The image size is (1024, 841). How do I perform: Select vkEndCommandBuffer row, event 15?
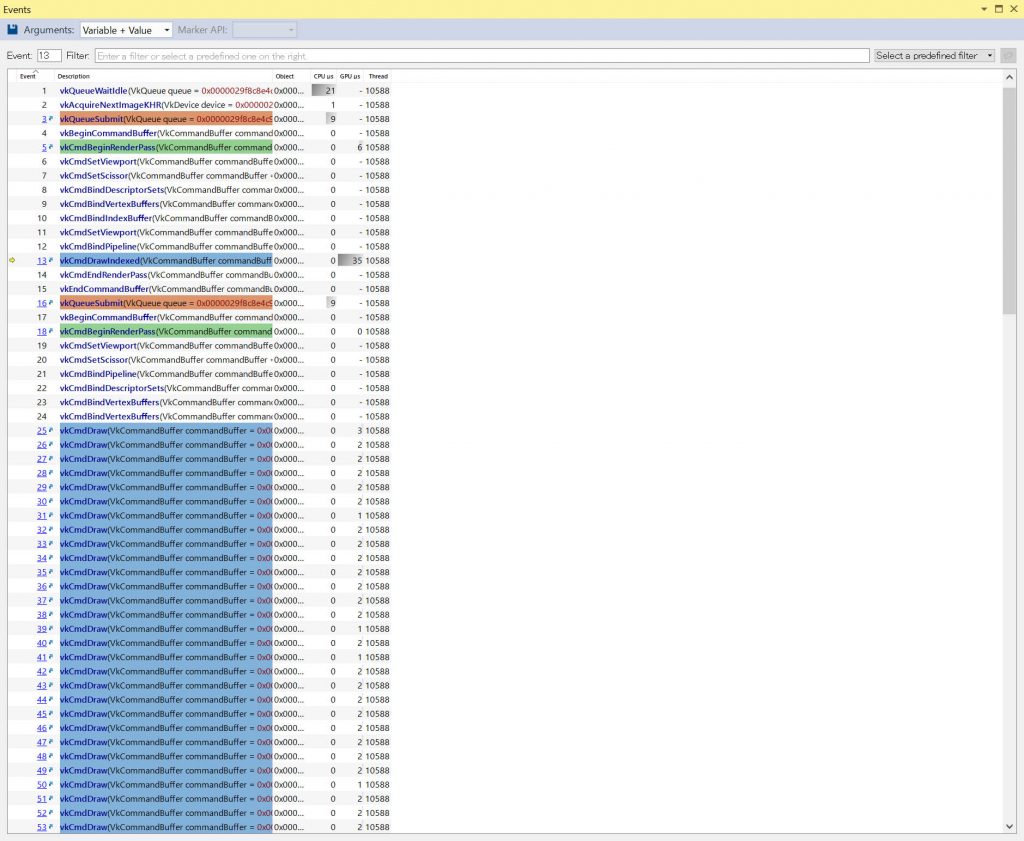click(x=199, y=289)
